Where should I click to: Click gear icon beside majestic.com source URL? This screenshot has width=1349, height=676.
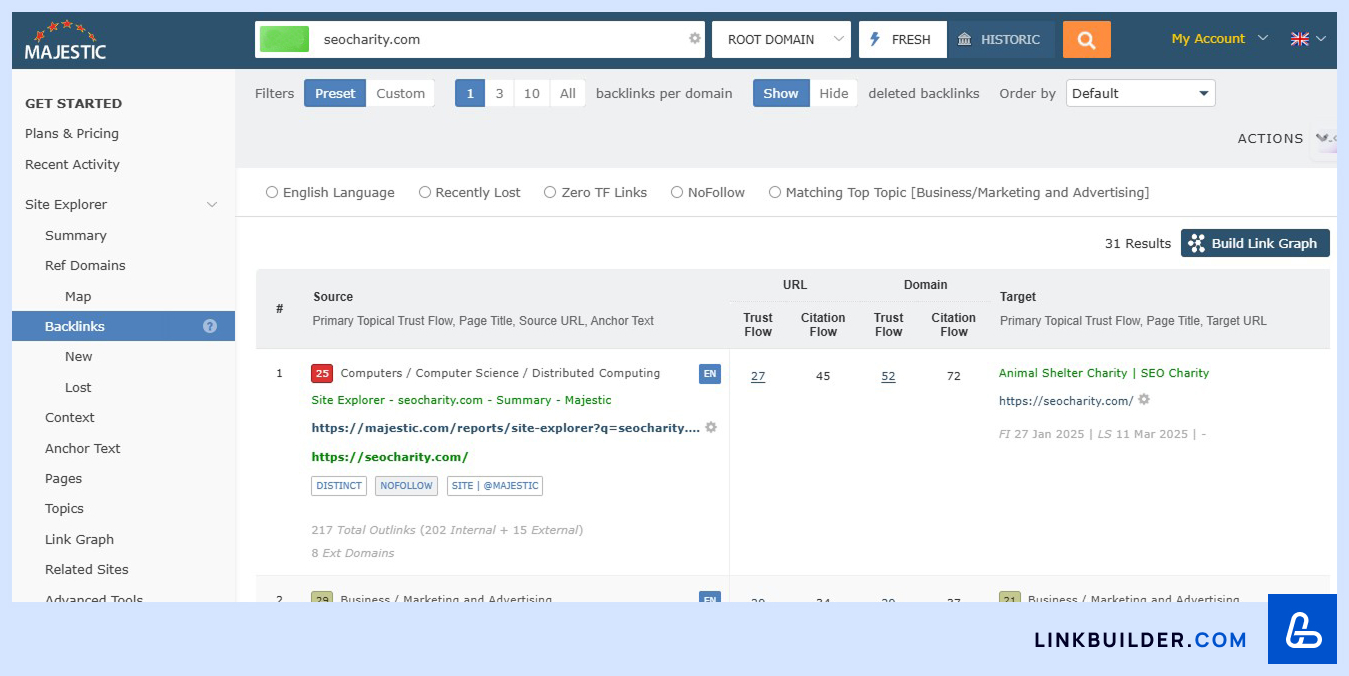711,427
